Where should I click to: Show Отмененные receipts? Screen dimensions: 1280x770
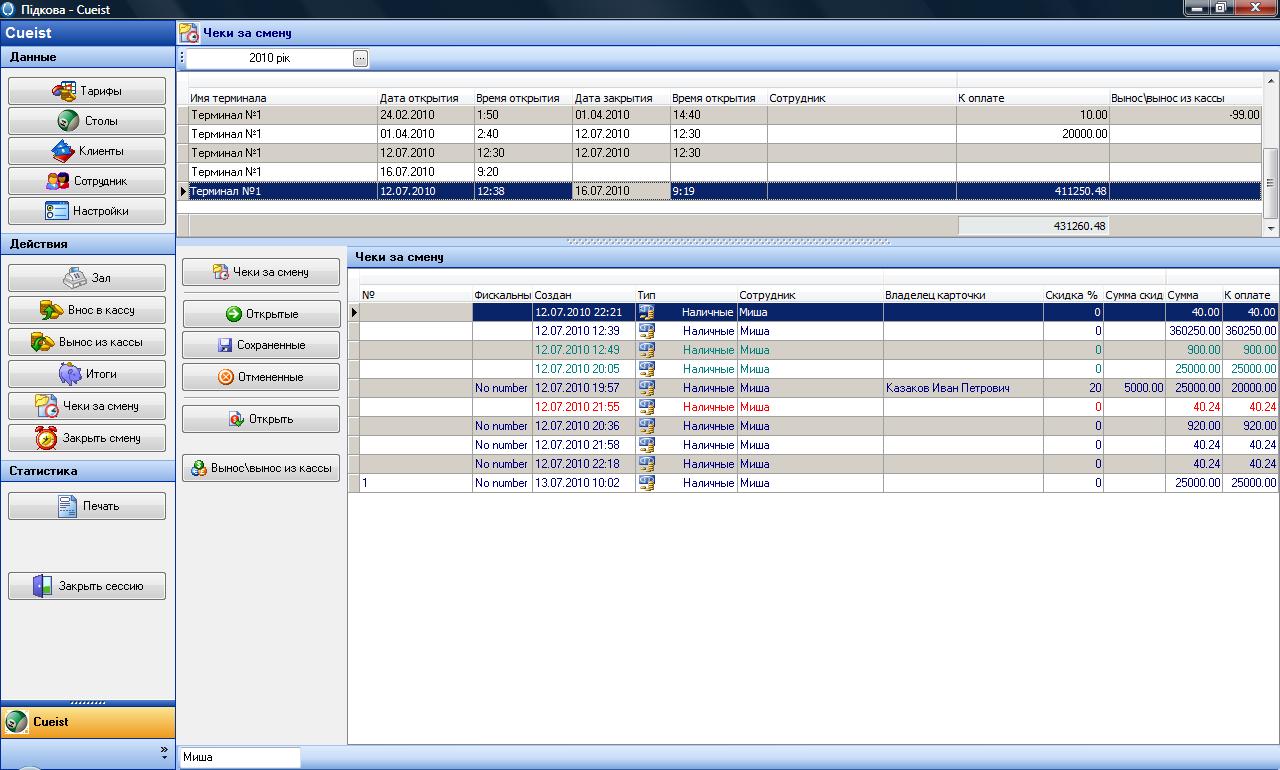click(x=261, y=377)
